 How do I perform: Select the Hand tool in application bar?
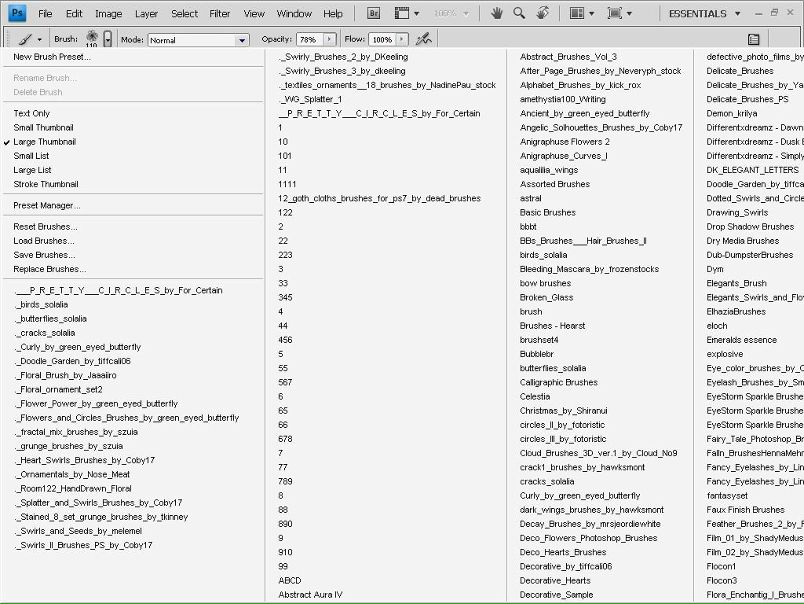[497, 13]
